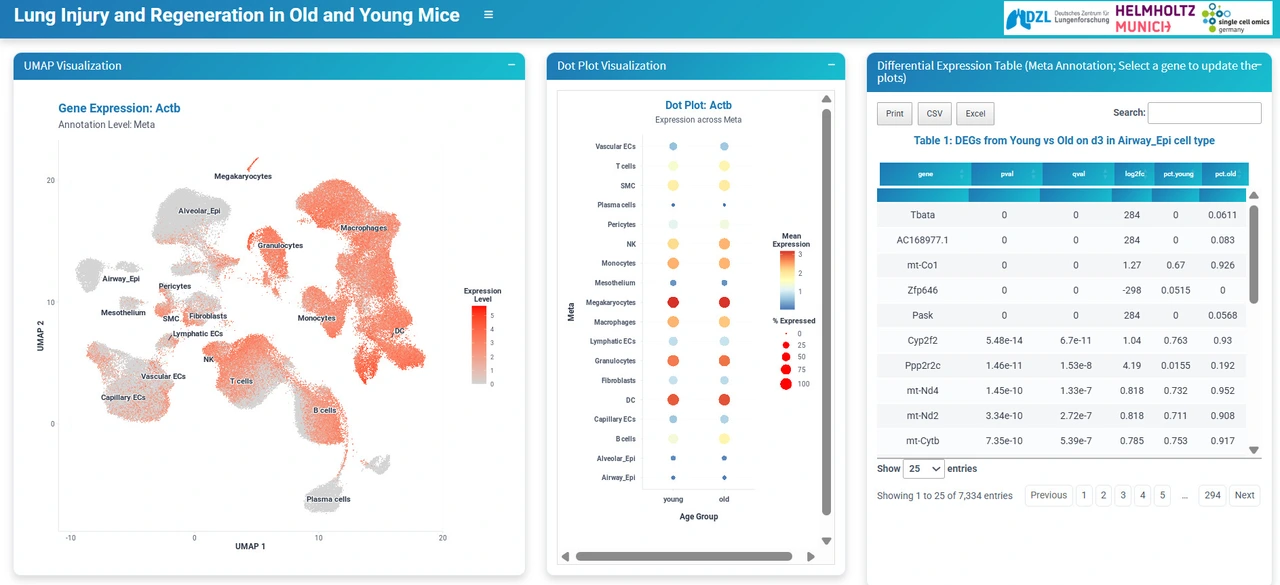Go to page 3 of table
The image size is (1280, 585).
click(1123, 495)
